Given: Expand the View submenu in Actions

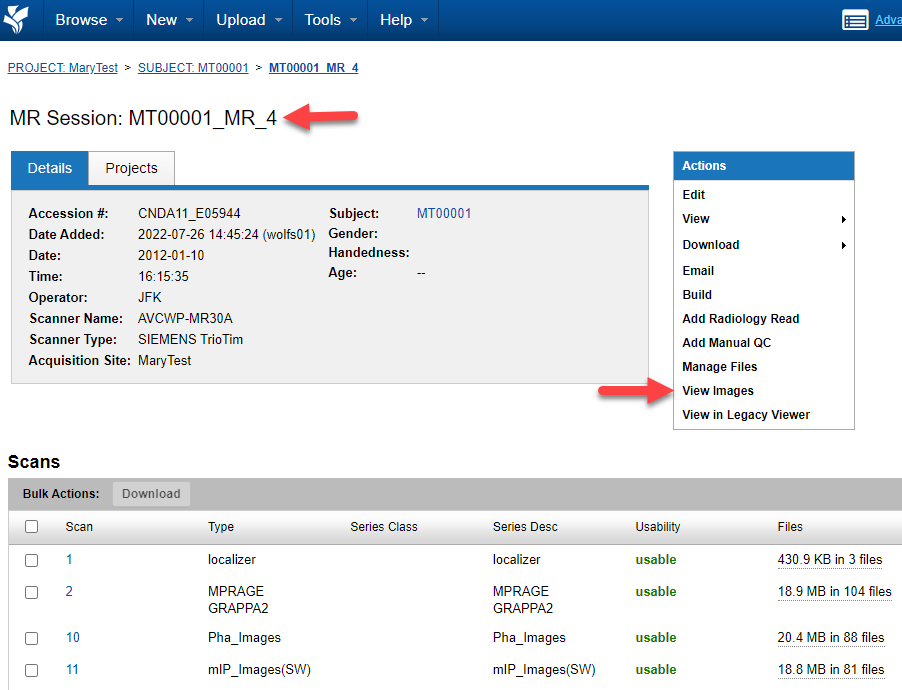Looking at the screenshot, I should click(x=764, y=219).
